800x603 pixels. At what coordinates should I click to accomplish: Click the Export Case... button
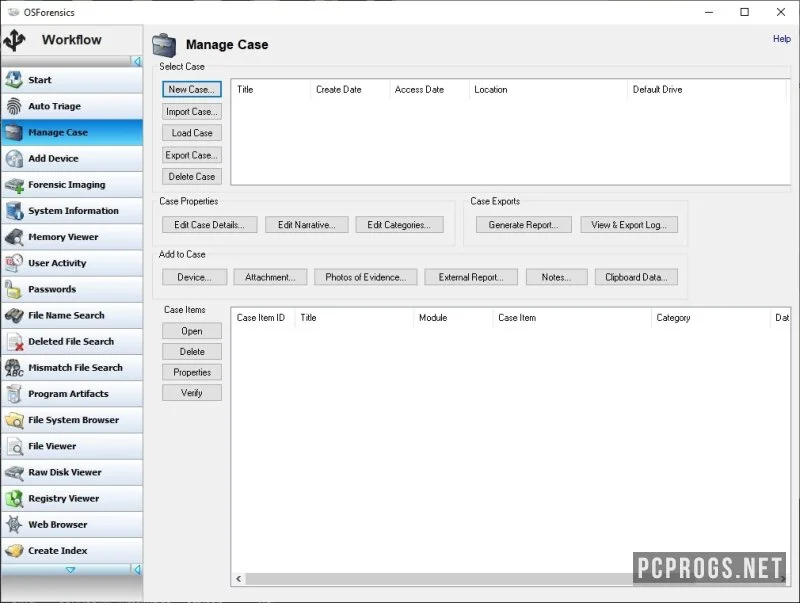[192, 155]
